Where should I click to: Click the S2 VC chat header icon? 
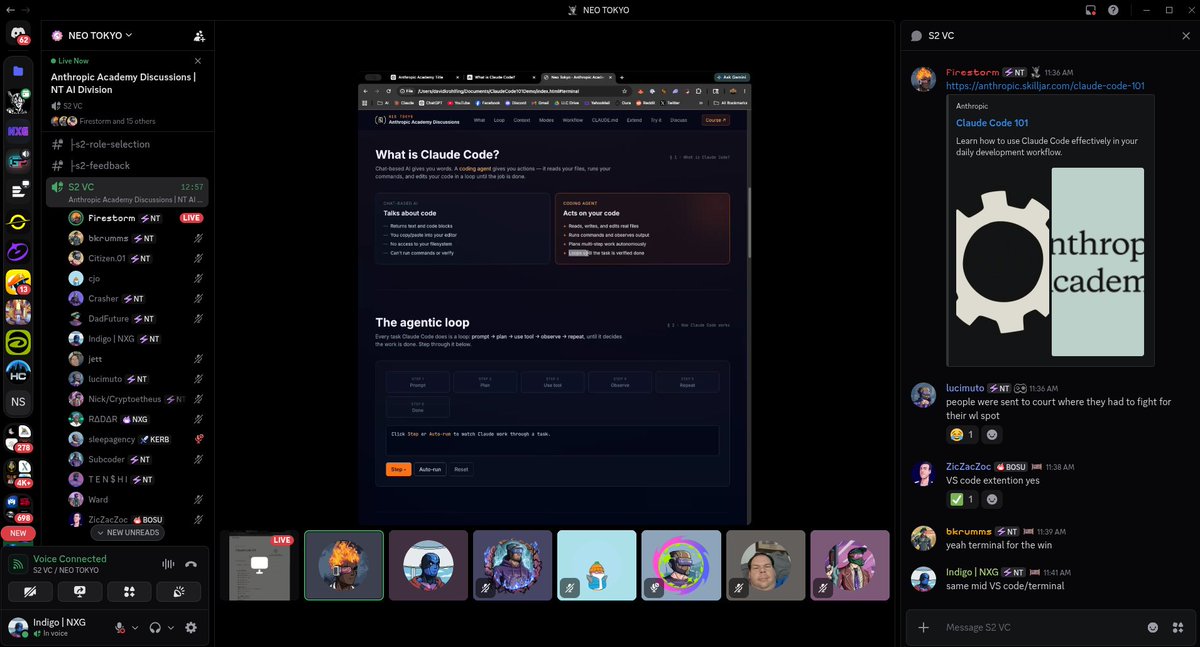click(916, 35)
